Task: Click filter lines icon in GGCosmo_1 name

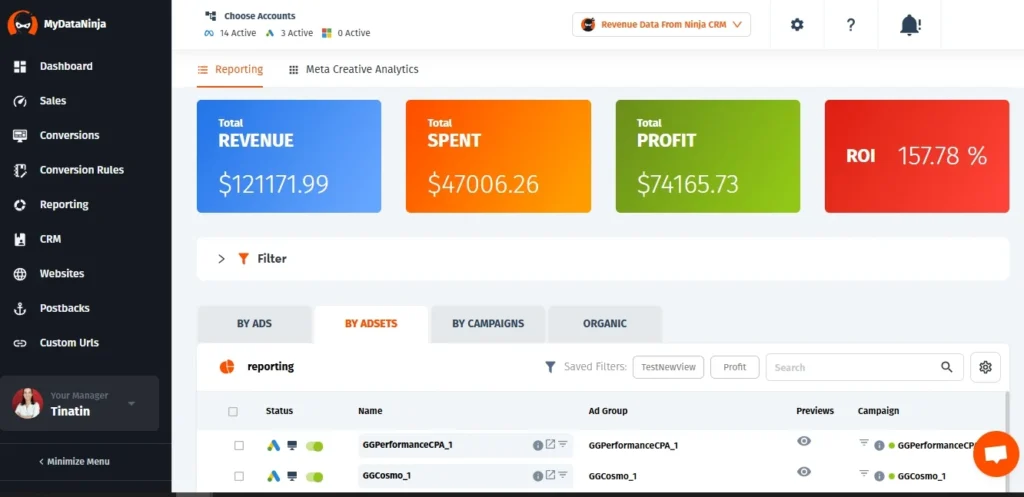Action: point(562,475)
